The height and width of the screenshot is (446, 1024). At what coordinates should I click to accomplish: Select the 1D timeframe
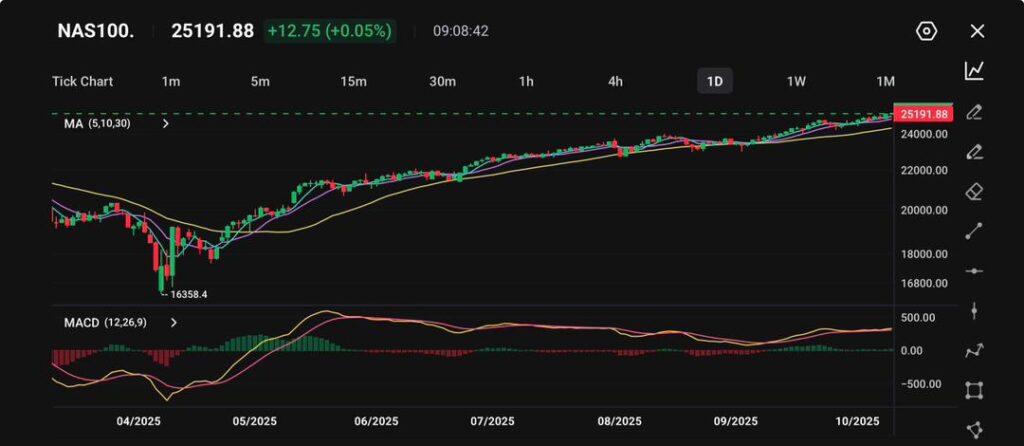[714, 81]
